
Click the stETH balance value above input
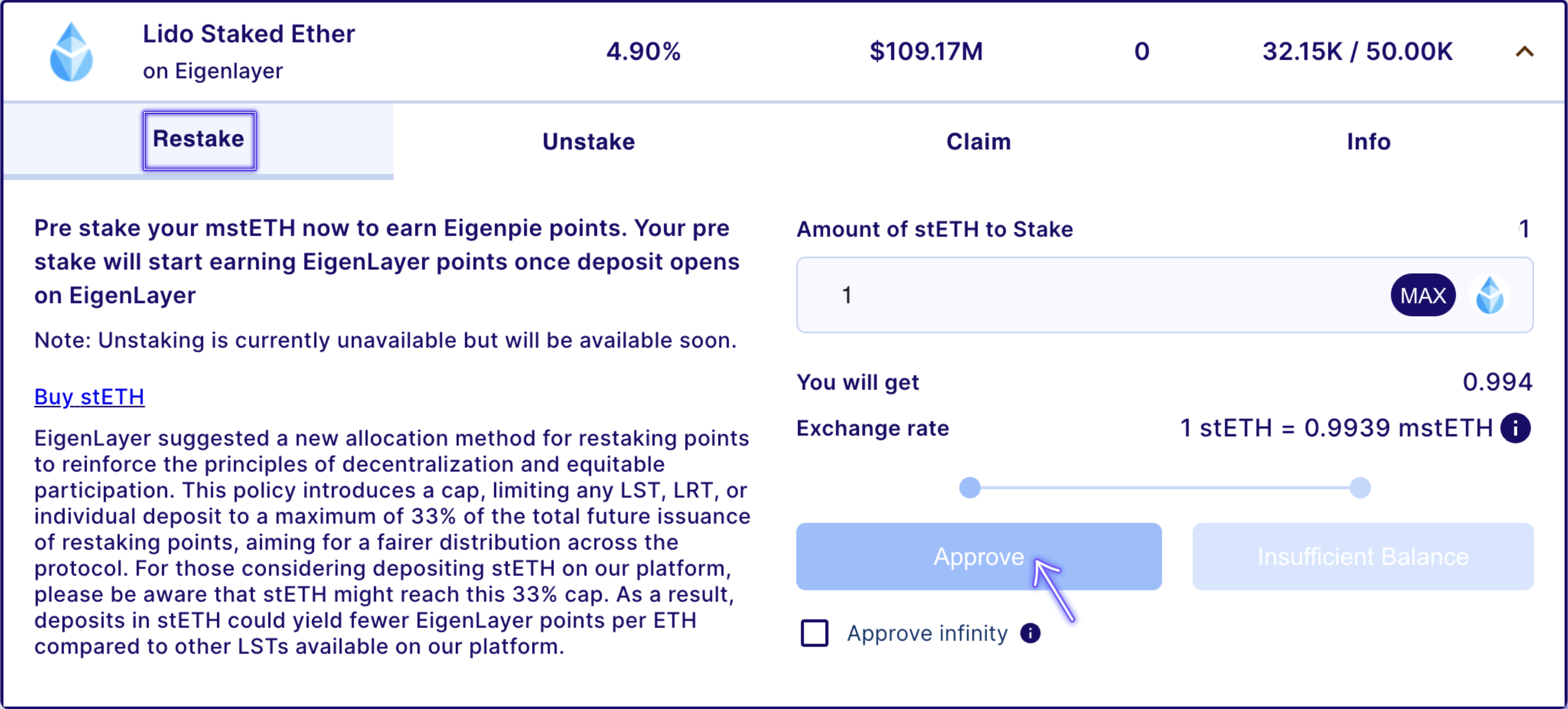pos(1523,229)
